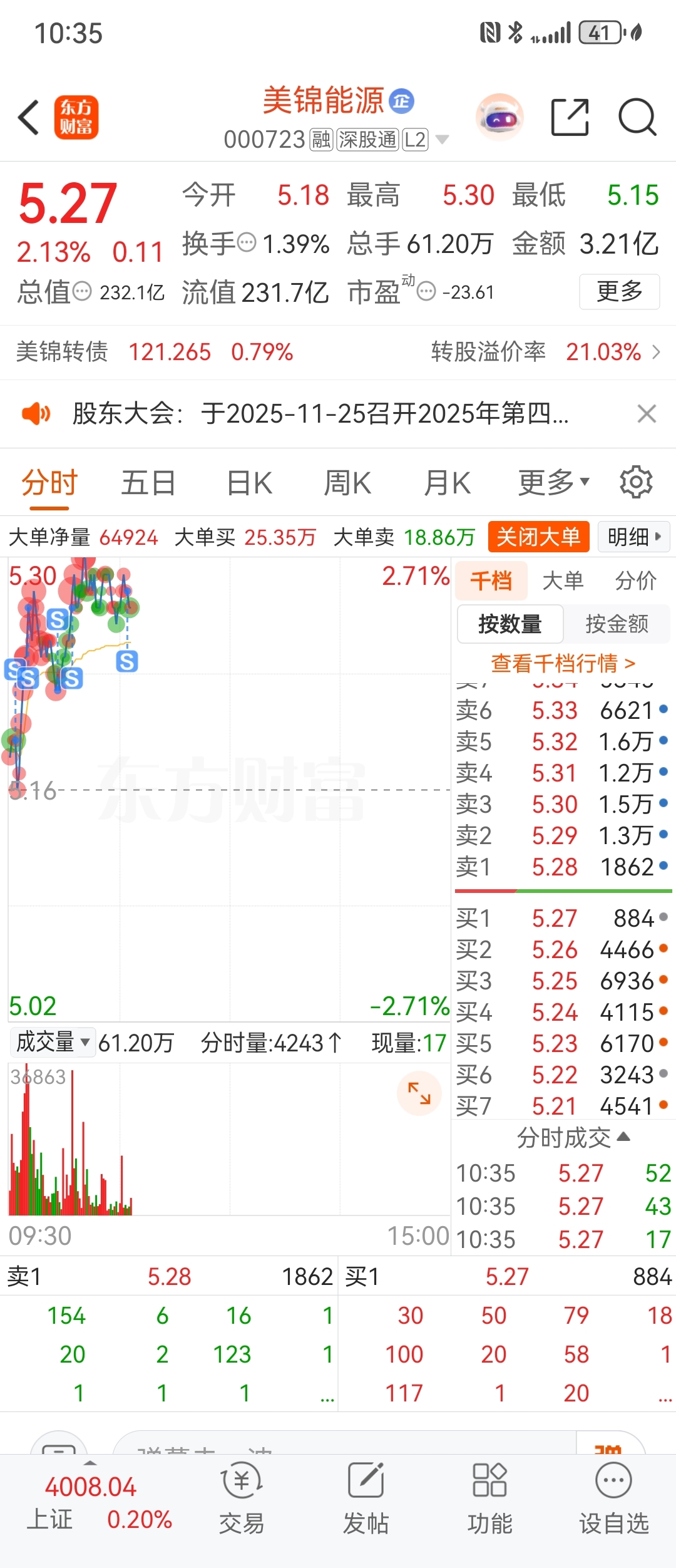Image resolution: width=676 pixels, height=1568 pixels.
Task: Switch to the 五日 tab
Action: tap(148, 483)
